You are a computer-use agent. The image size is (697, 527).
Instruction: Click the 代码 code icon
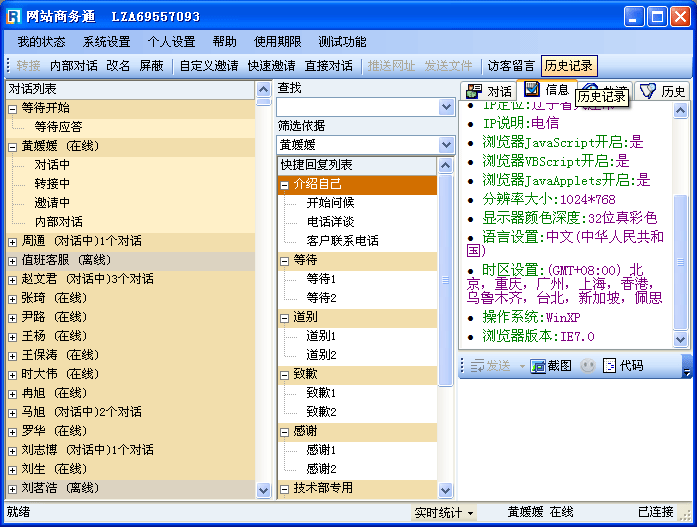point(609,366)
